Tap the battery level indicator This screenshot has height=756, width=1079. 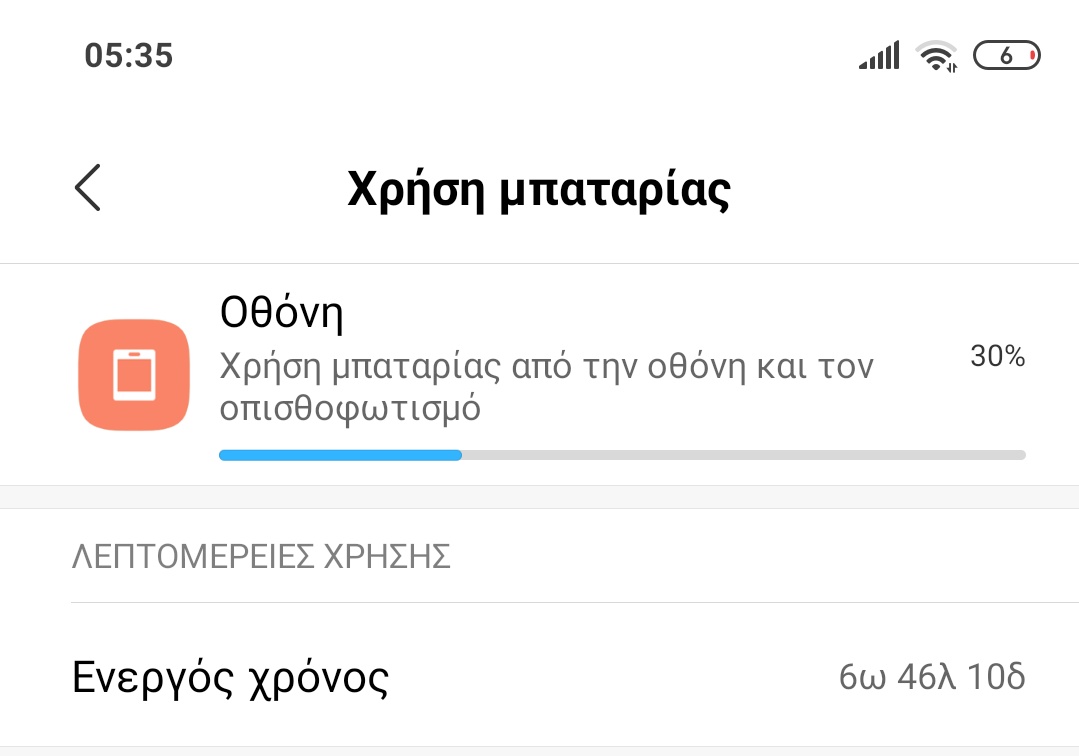[1006, 56]
